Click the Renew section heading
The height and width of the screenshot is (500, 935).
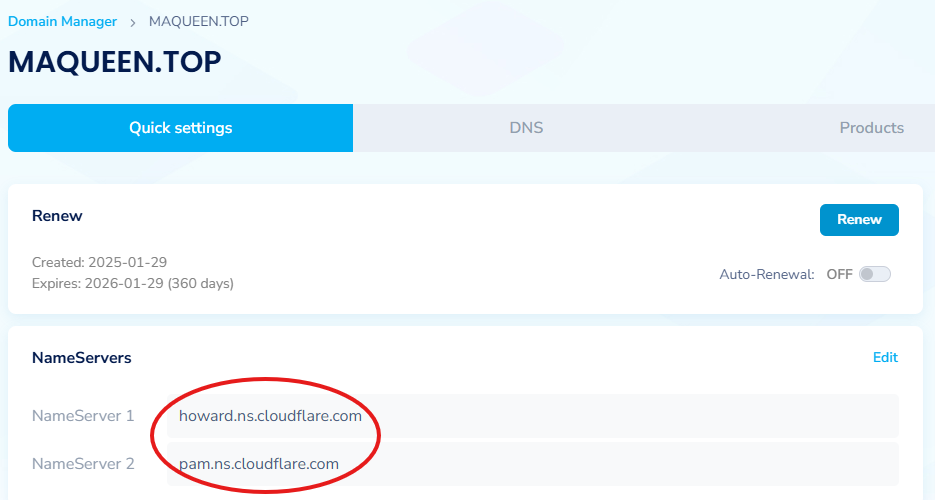(57, 216)
